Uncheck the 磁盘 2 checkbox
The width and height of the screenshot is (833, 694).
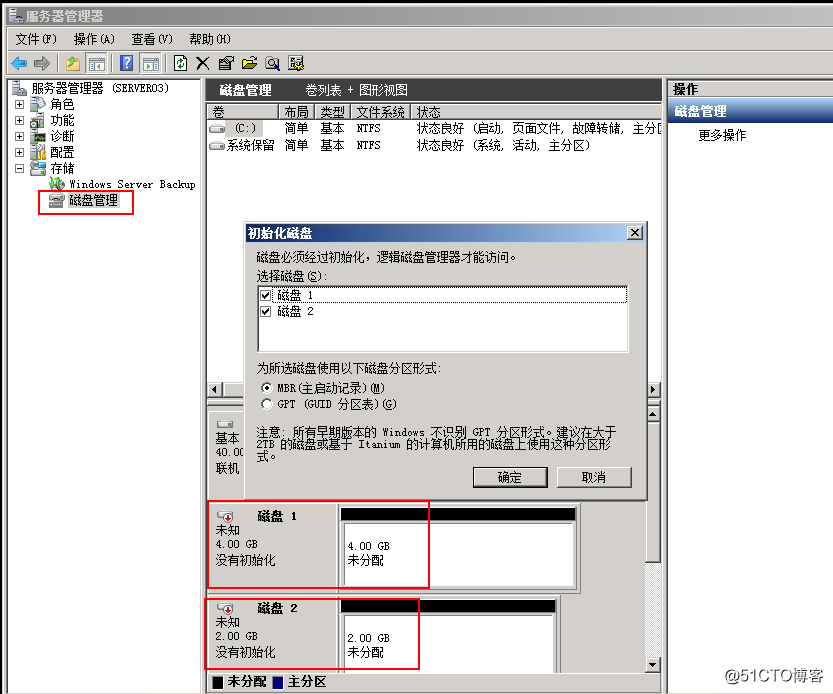[x=266, y=311]
